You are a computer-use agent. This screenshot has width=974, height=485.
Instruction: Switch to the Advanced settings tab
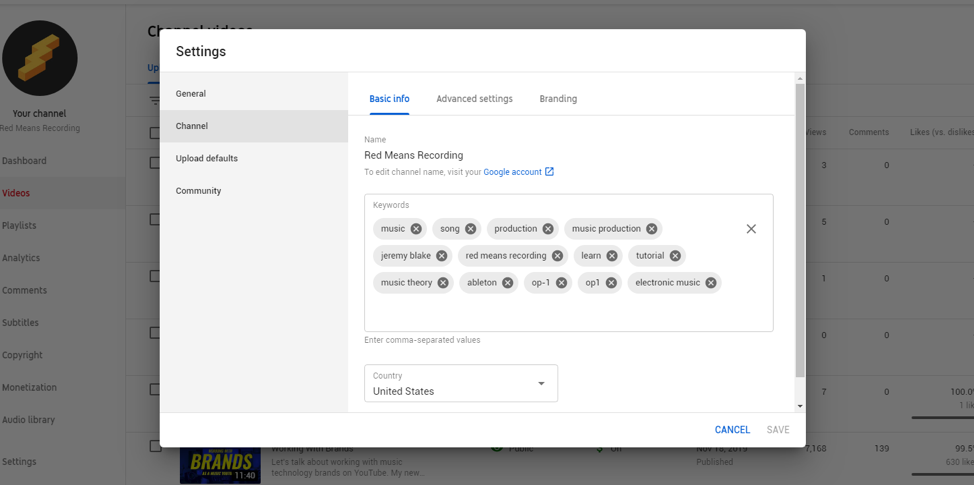[x=475, y=99]
